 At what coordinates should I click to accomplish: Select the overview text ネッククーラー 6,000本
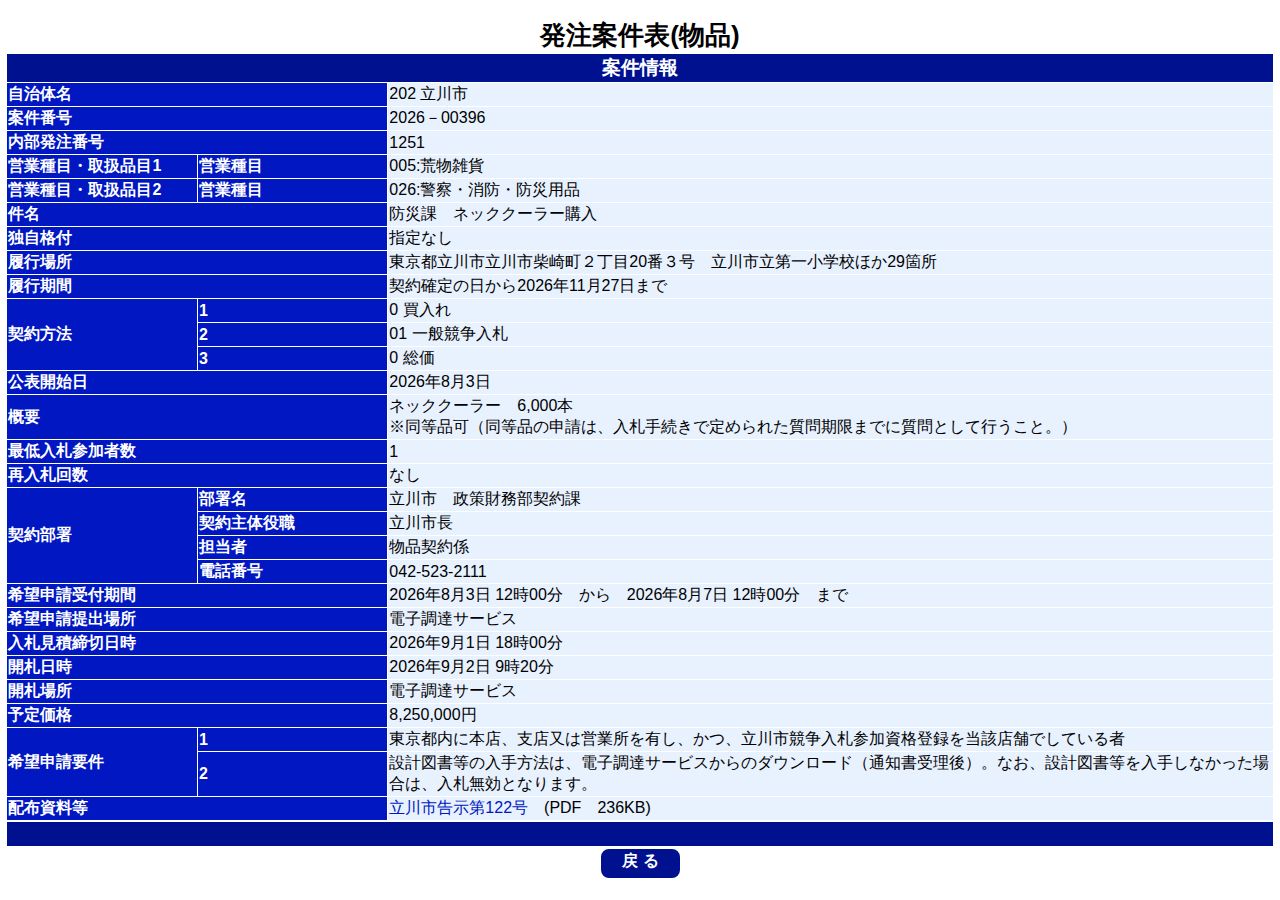[x=481, y=406]
